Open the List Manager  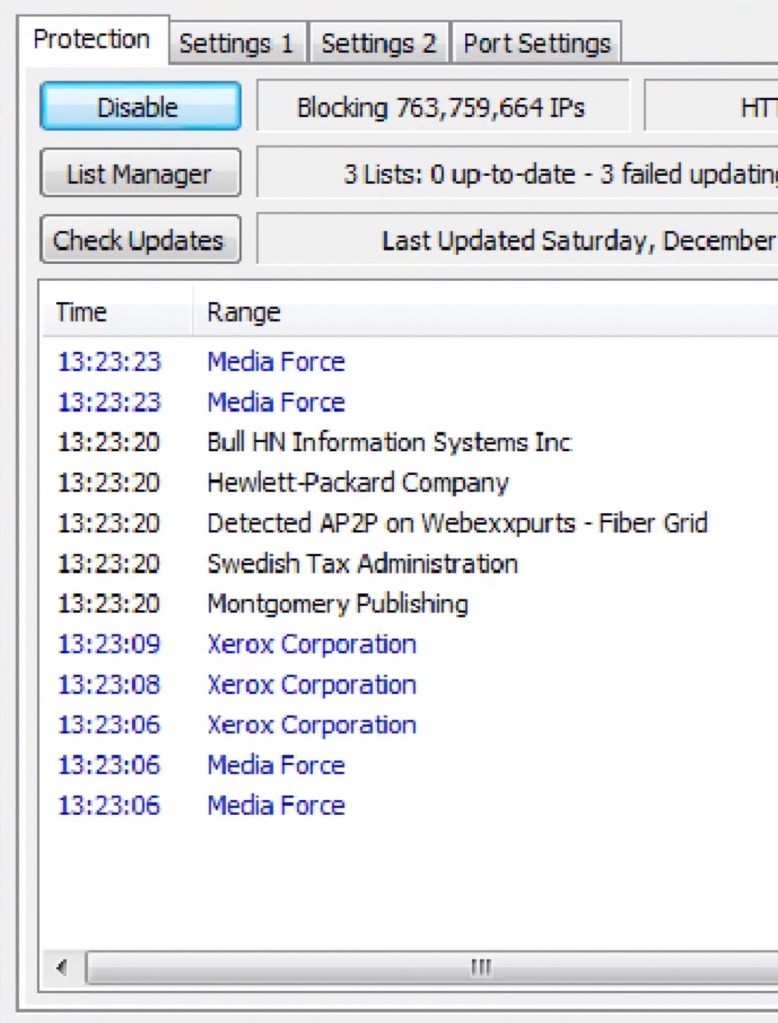(x=139, y=174)
